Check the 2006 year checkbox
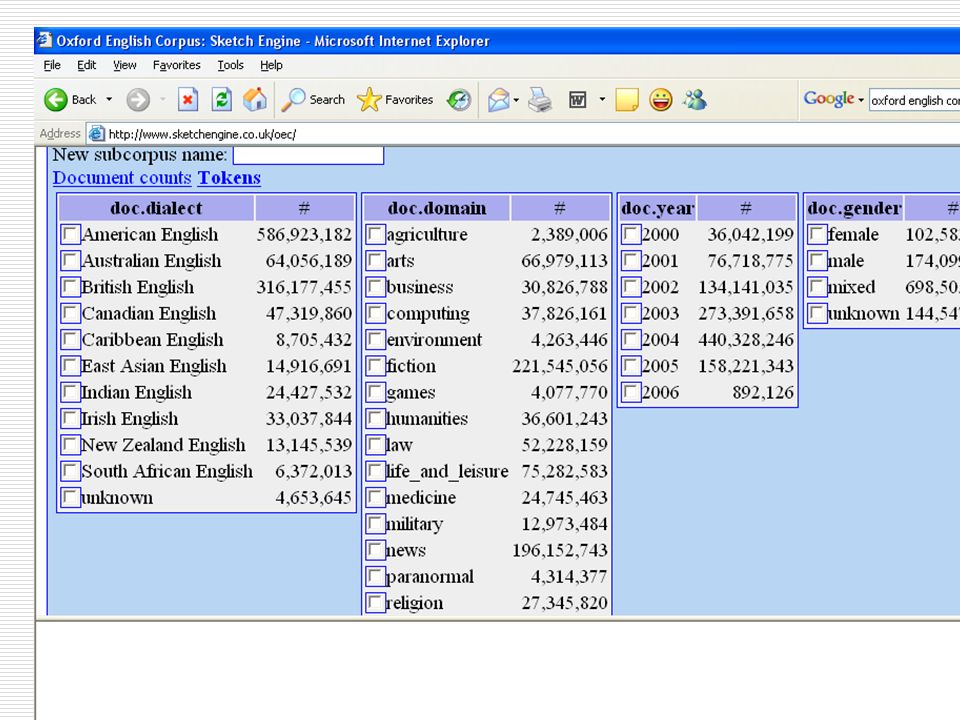Screen dimensions: 960x720 (x=631, y=392)
